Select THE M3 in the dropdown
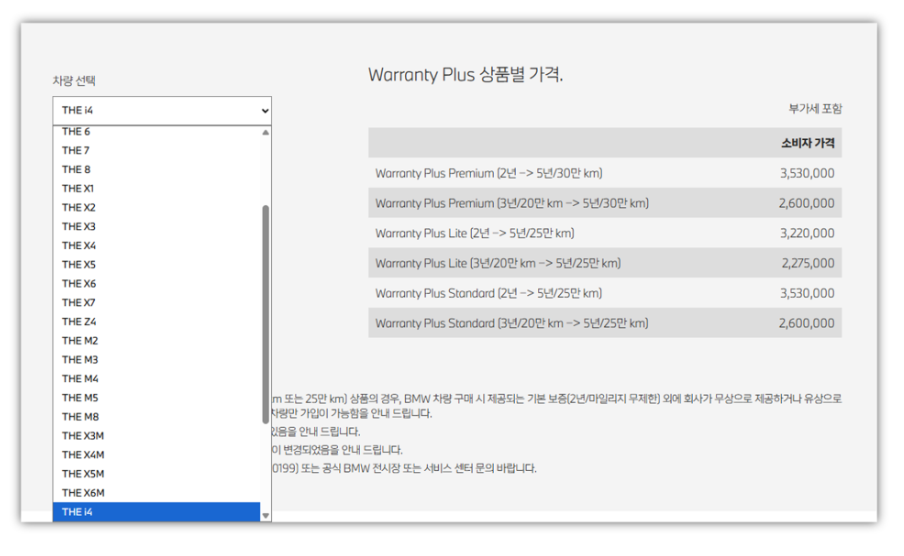This screenshot has width=904, height=556. pos(80,360)
